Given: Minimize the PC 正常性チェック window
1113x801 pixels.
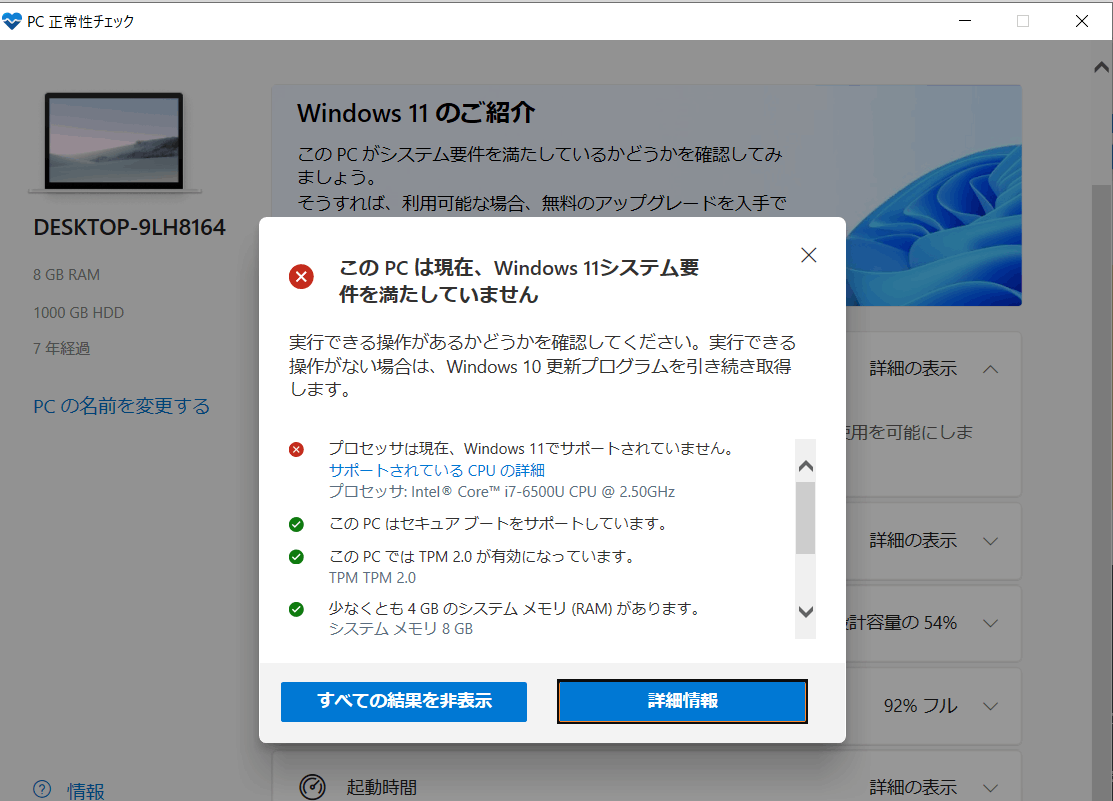Looking at the screenshot, I should (965, 21).
